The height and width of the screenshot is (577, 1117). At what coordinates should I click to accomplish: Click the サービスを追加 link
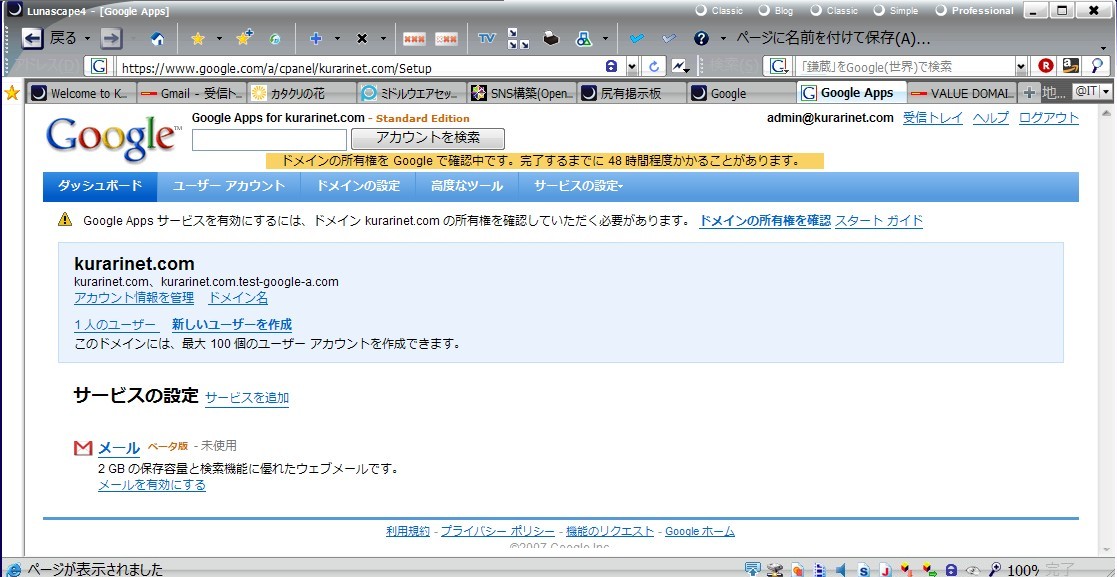pyautogui.click(x=247, y=398)
